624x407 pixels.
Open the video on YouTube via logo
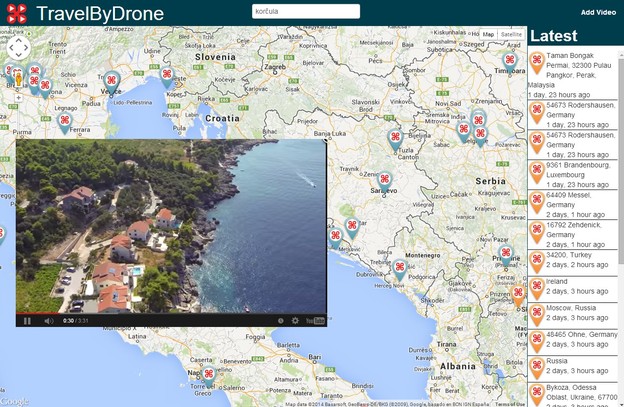pyautogui.click(x=315, y=320)
